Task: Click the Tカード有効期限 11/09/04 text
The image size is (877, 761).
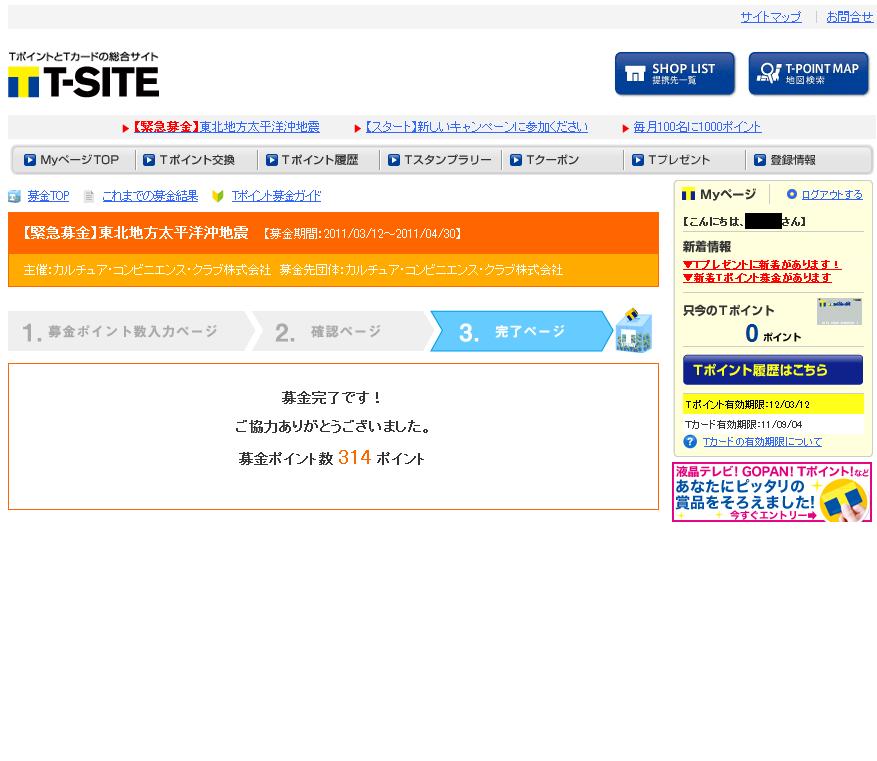Action: click(x=744, y=424)
